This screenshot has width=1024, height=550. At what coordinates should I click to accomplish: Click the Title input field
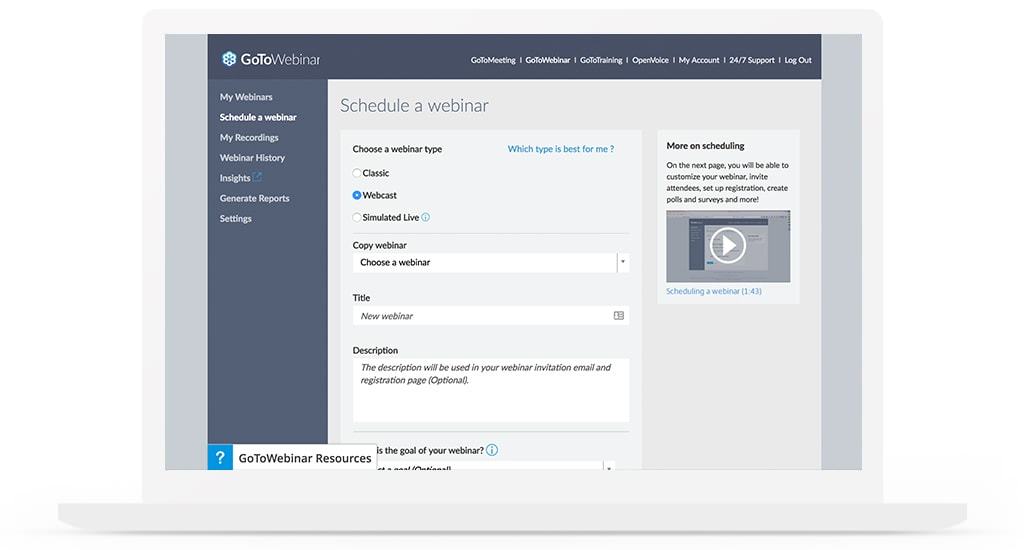click(x=491, y=315)
